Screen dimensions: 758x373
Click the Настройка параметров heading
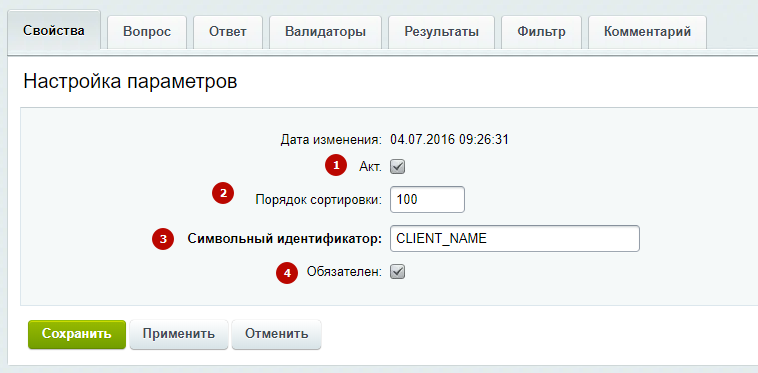pos(131,81)
